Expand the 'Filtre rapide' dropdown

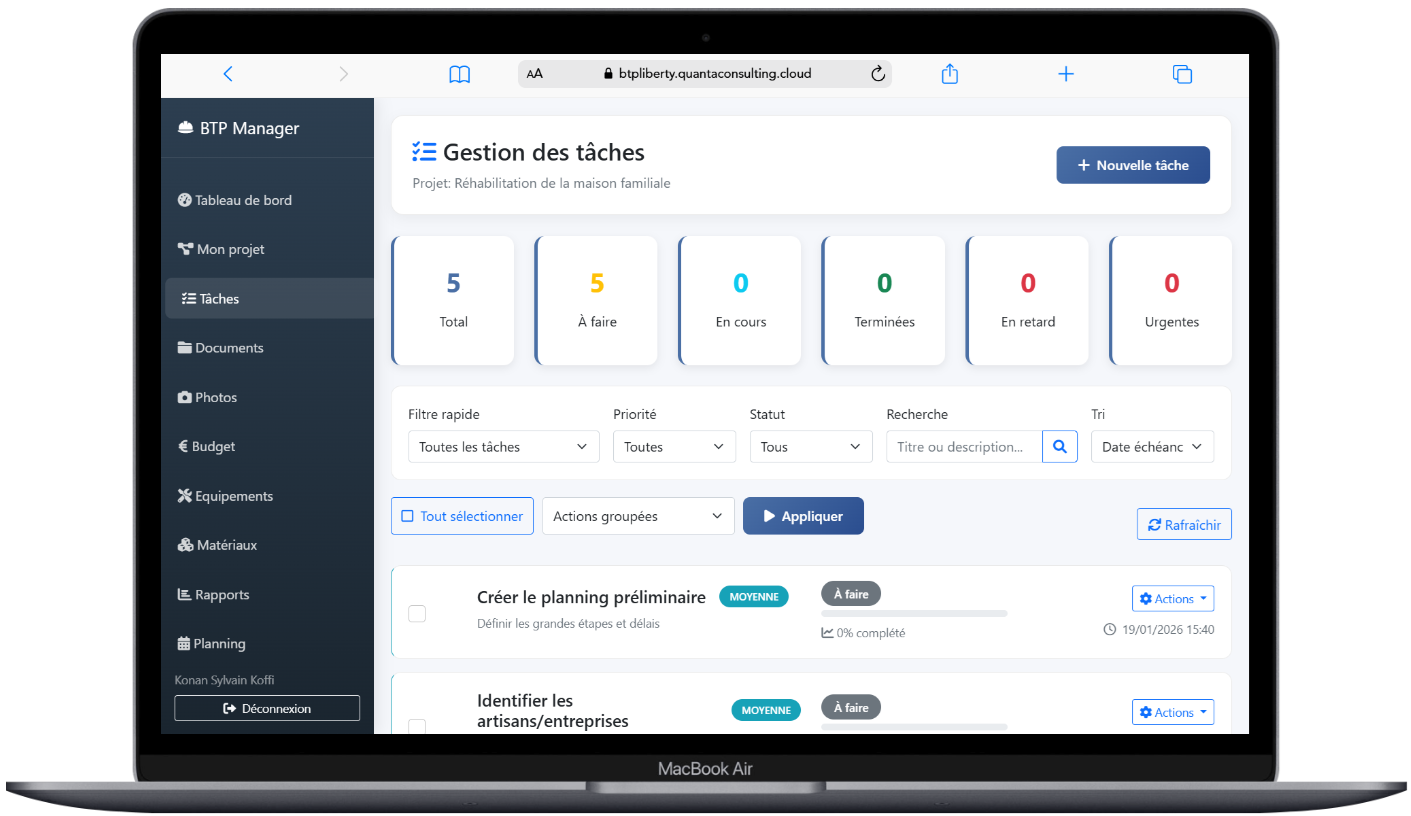[503, 447]
